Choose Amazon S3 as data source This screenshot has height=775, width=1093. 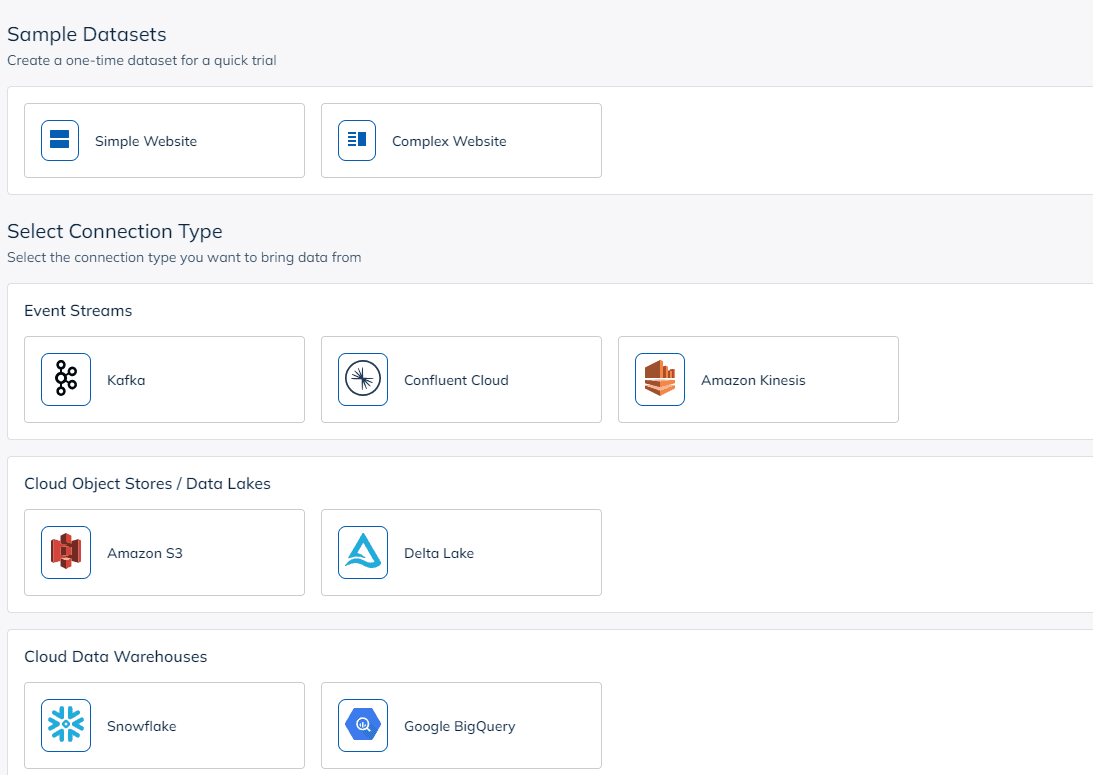pyautogui.click(x=164, y=551)
